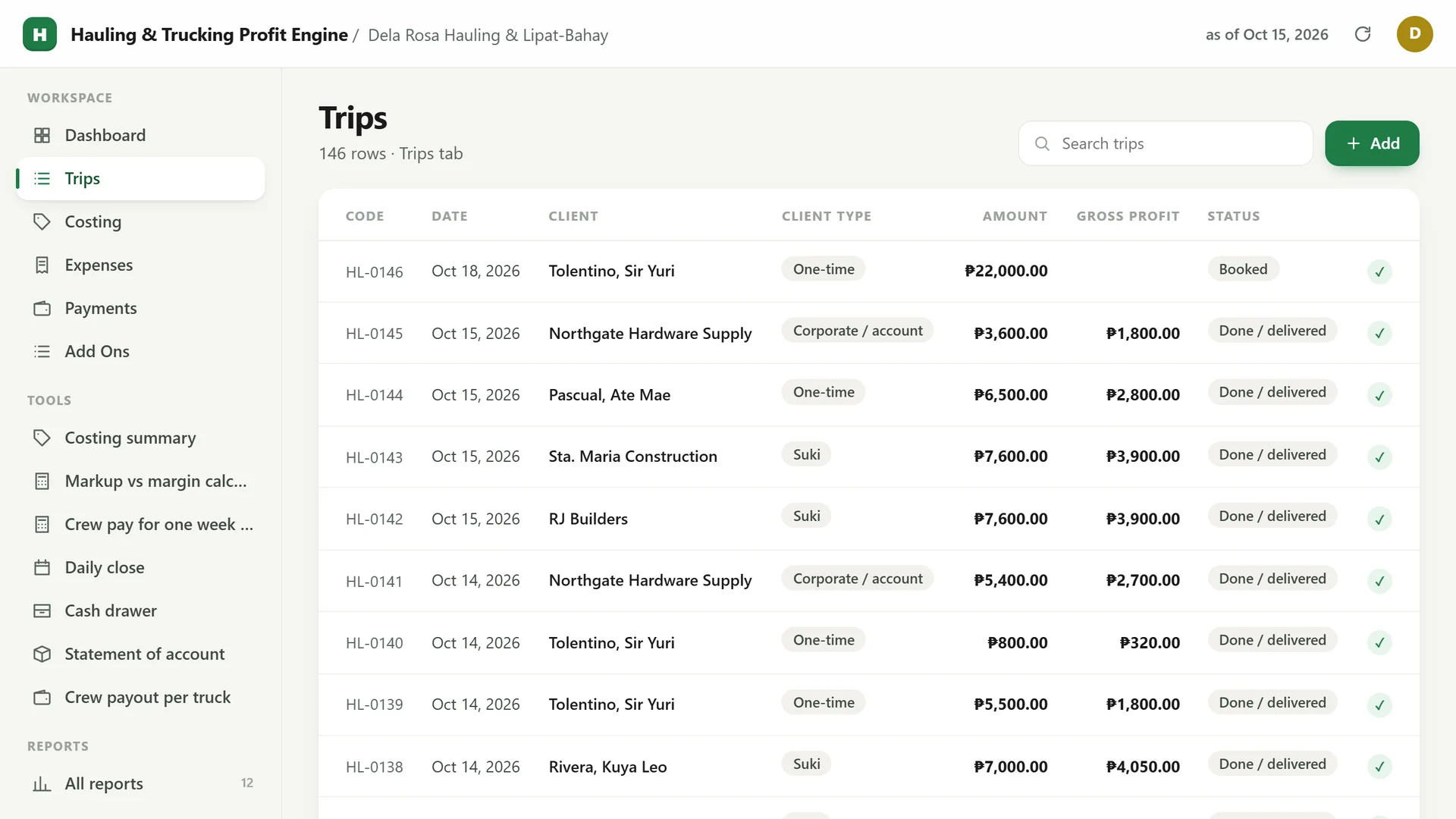Open Dashboard in the sidebar
Image resolution: width=1456 pixels, height=819 pixels.
point(140,135)
